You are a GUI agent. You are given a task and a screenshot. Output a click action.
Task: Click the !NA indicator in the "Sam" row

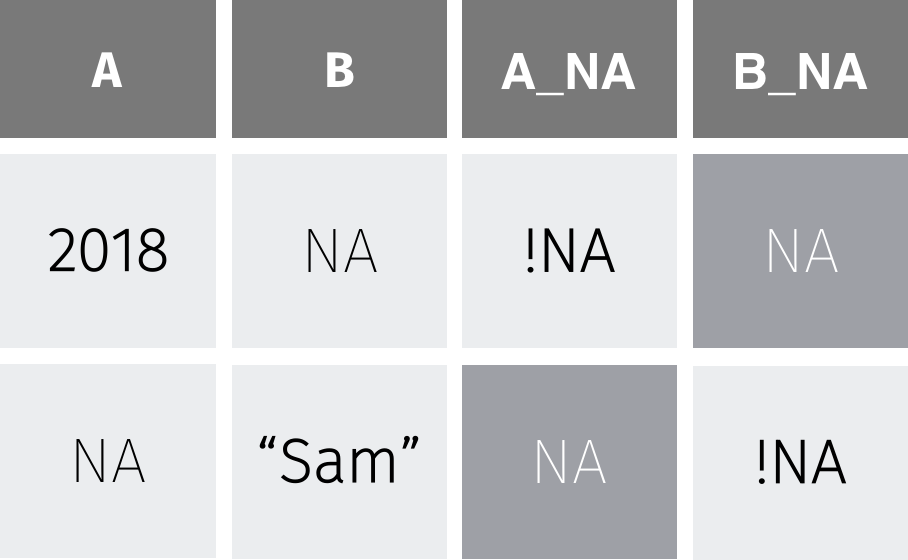pos(800,461)
